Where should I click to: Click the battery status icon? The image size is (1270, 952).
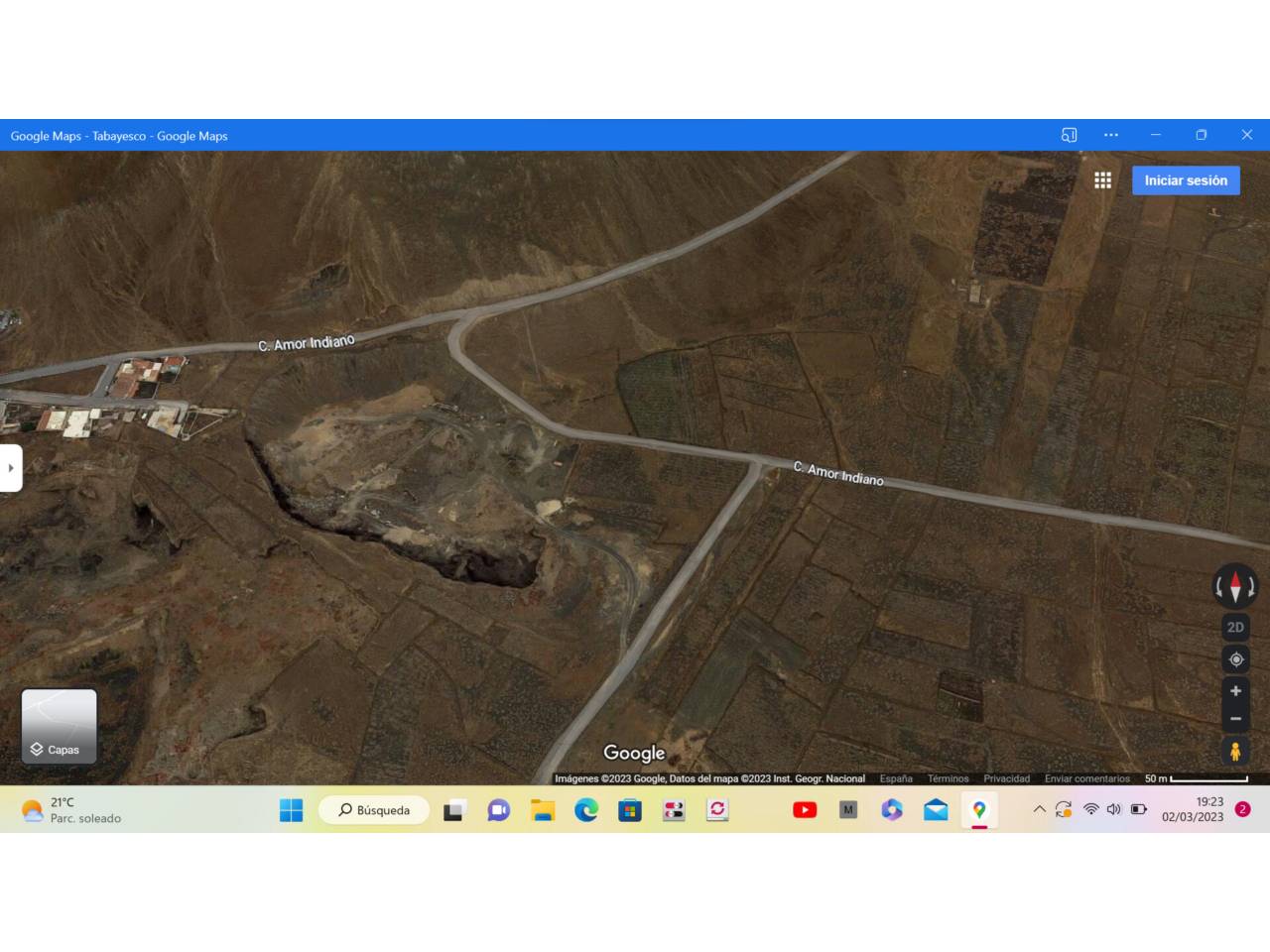click(x=1139, y=809)
